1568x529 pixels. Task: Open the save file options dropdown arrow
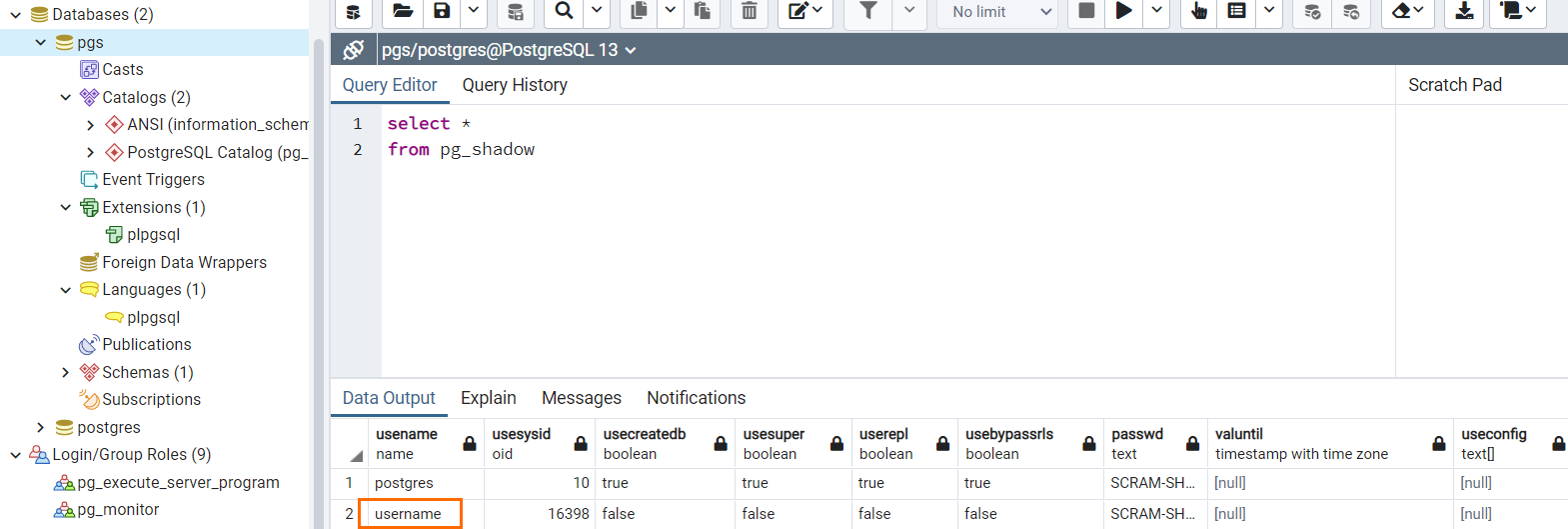[x=474, y=11]
